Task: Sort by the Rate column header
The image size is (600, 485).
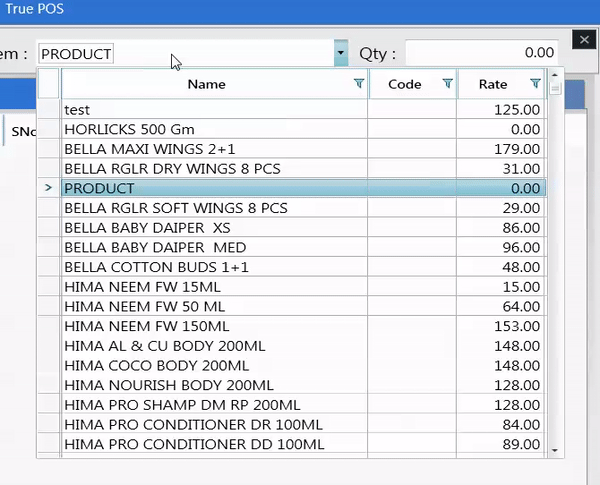Action: coord(493,84)
